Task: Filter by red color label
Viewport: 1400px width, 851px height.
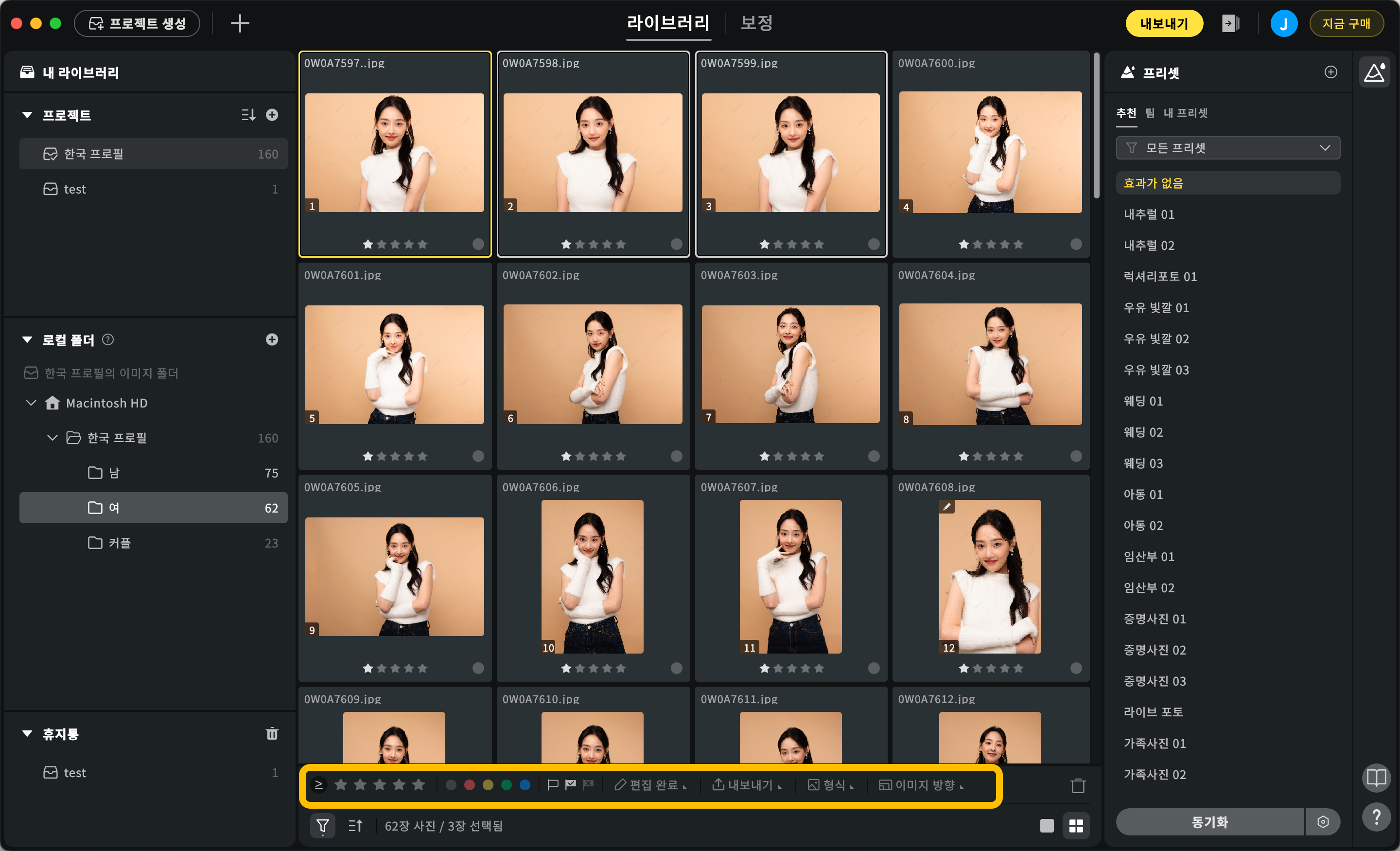Action: point(469,784)
